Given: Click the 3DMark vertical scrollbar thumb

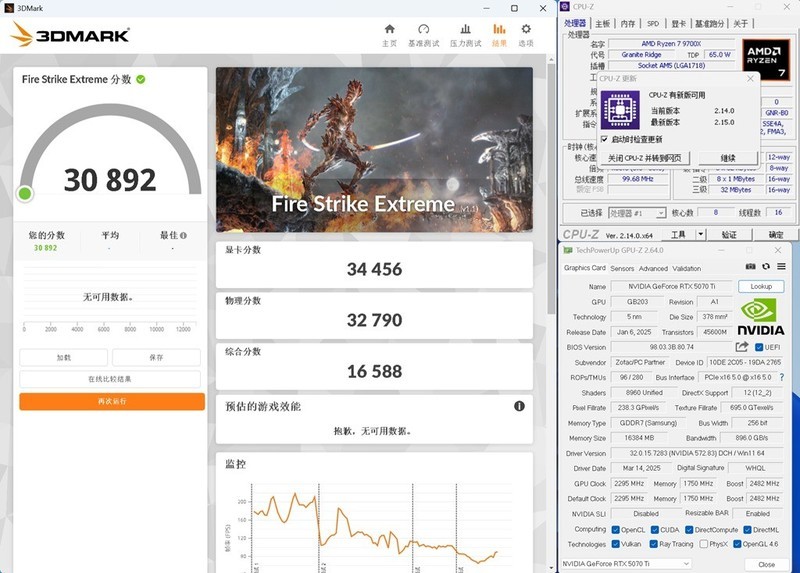Looking at the screenshot, I should coord(551,189).
